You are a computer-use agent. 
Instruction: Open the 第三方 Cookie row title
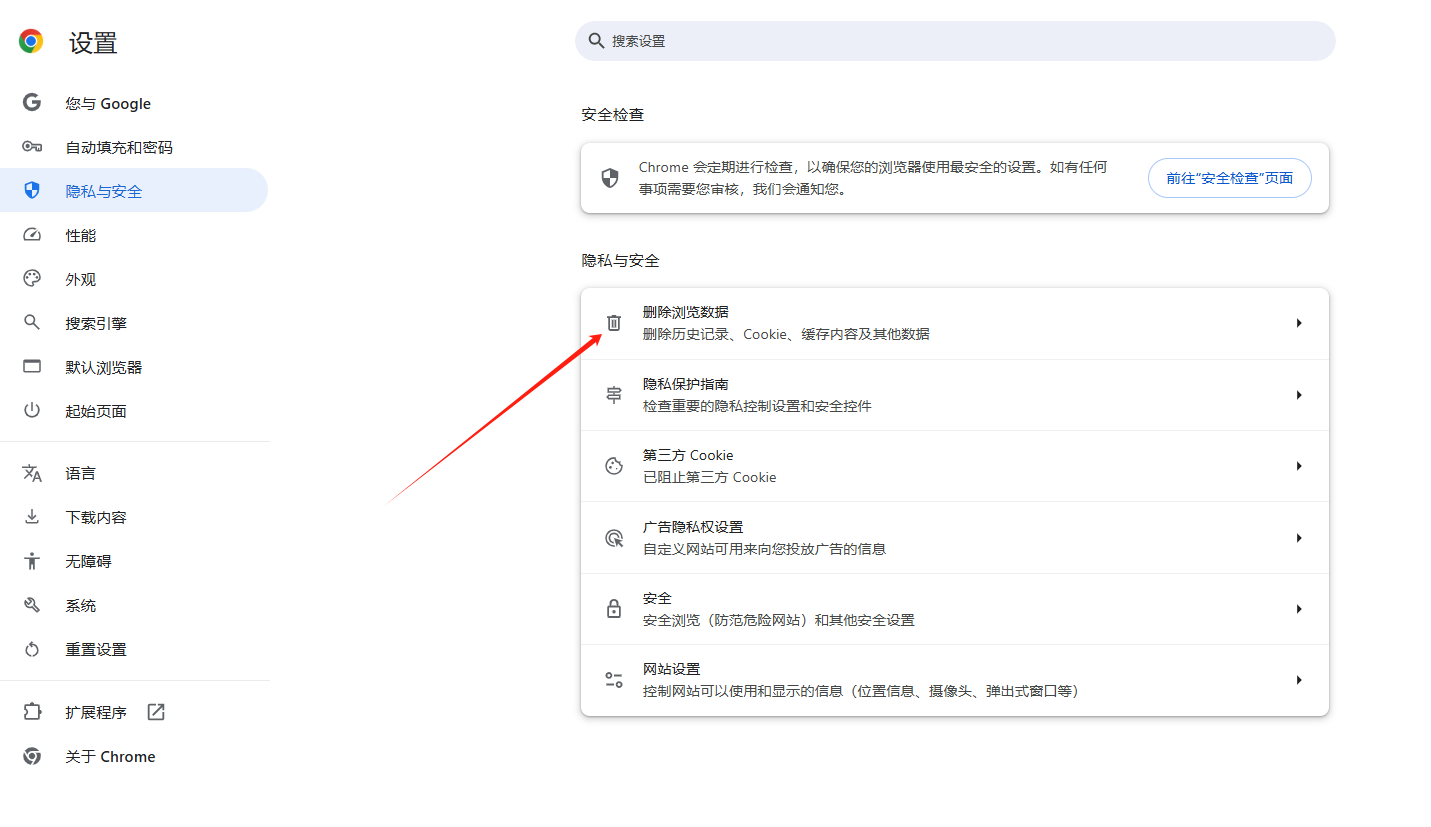point(688,455)
